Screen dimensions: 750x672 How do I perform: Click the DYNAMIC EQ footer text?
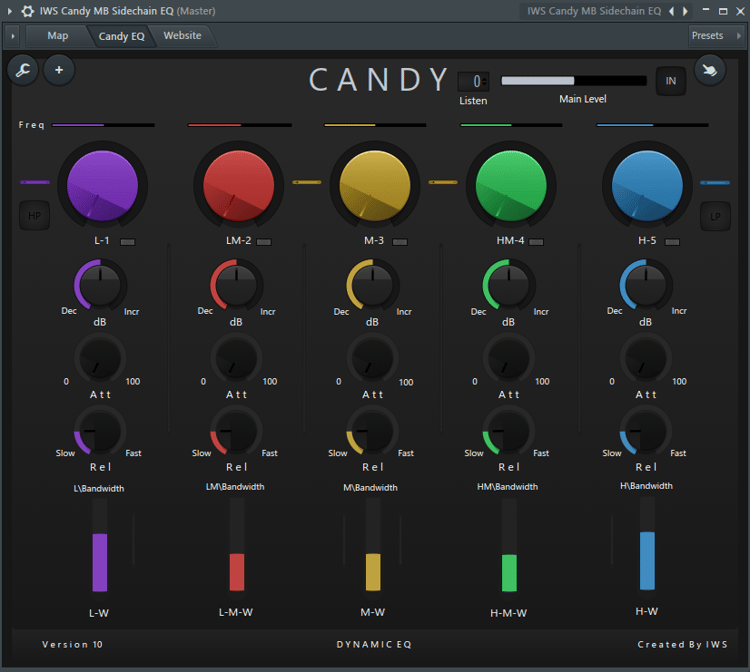pyautogui.click(x=374, y=644)
